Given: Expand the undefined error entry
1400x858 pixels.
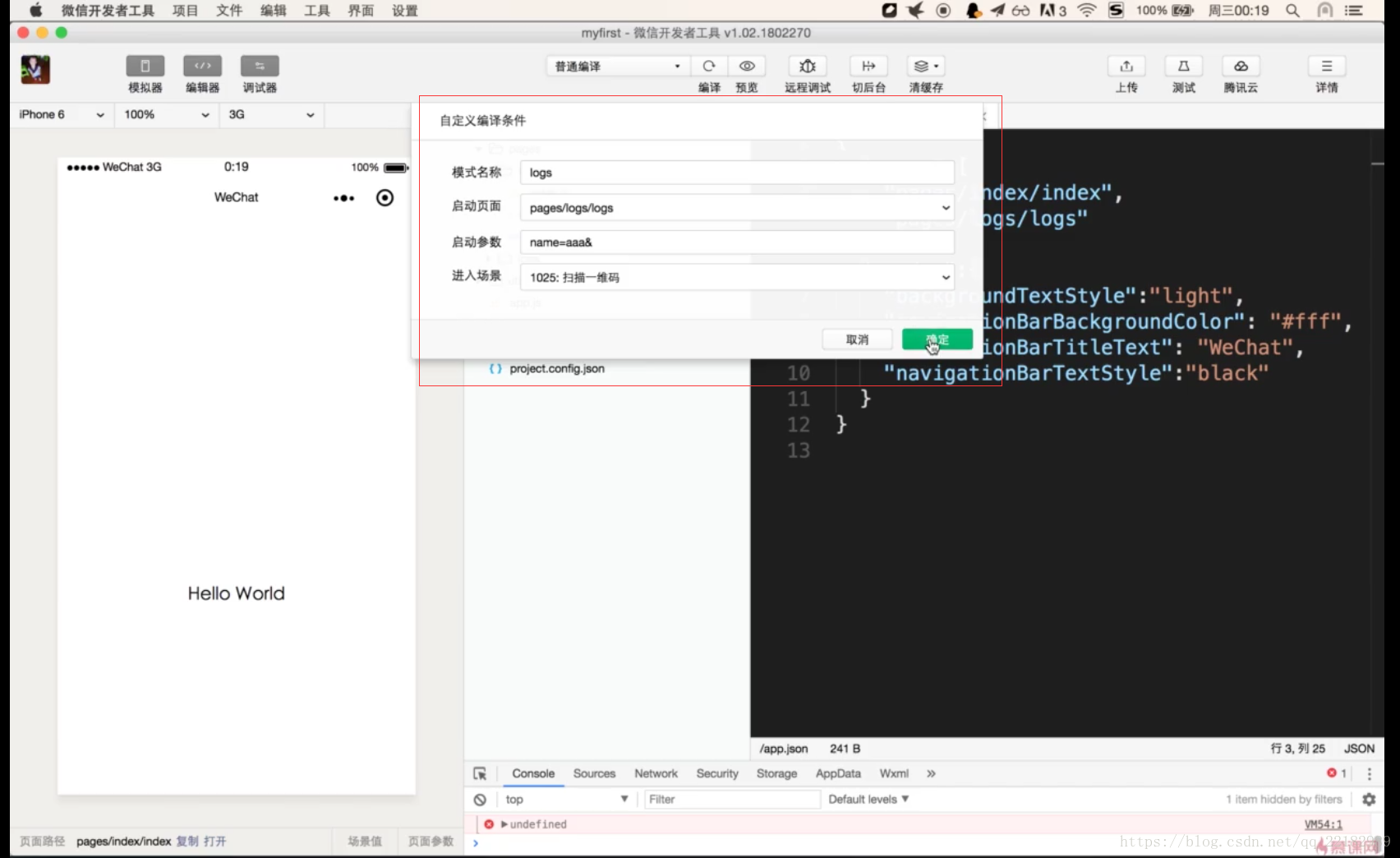Looking at the screenshot, I should tap(504, 824).
